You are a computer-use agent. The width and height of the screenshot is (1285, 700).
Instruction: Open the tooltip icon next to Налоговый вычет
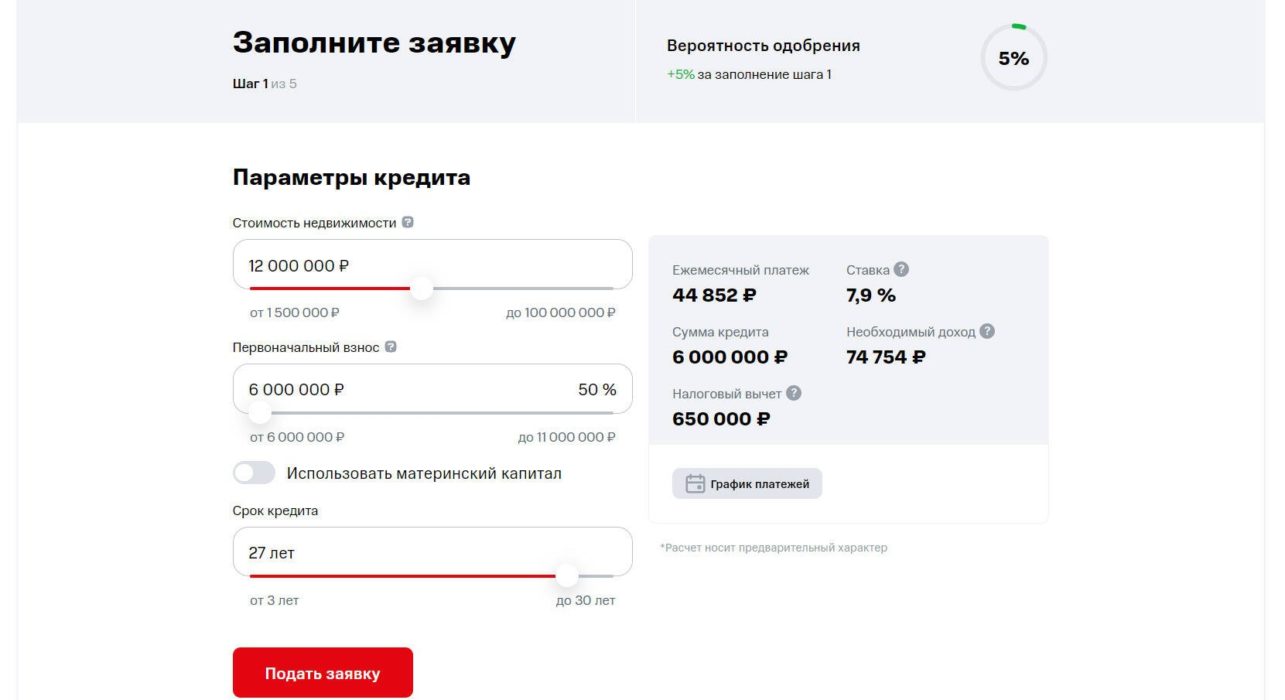(x=793, y=394)
